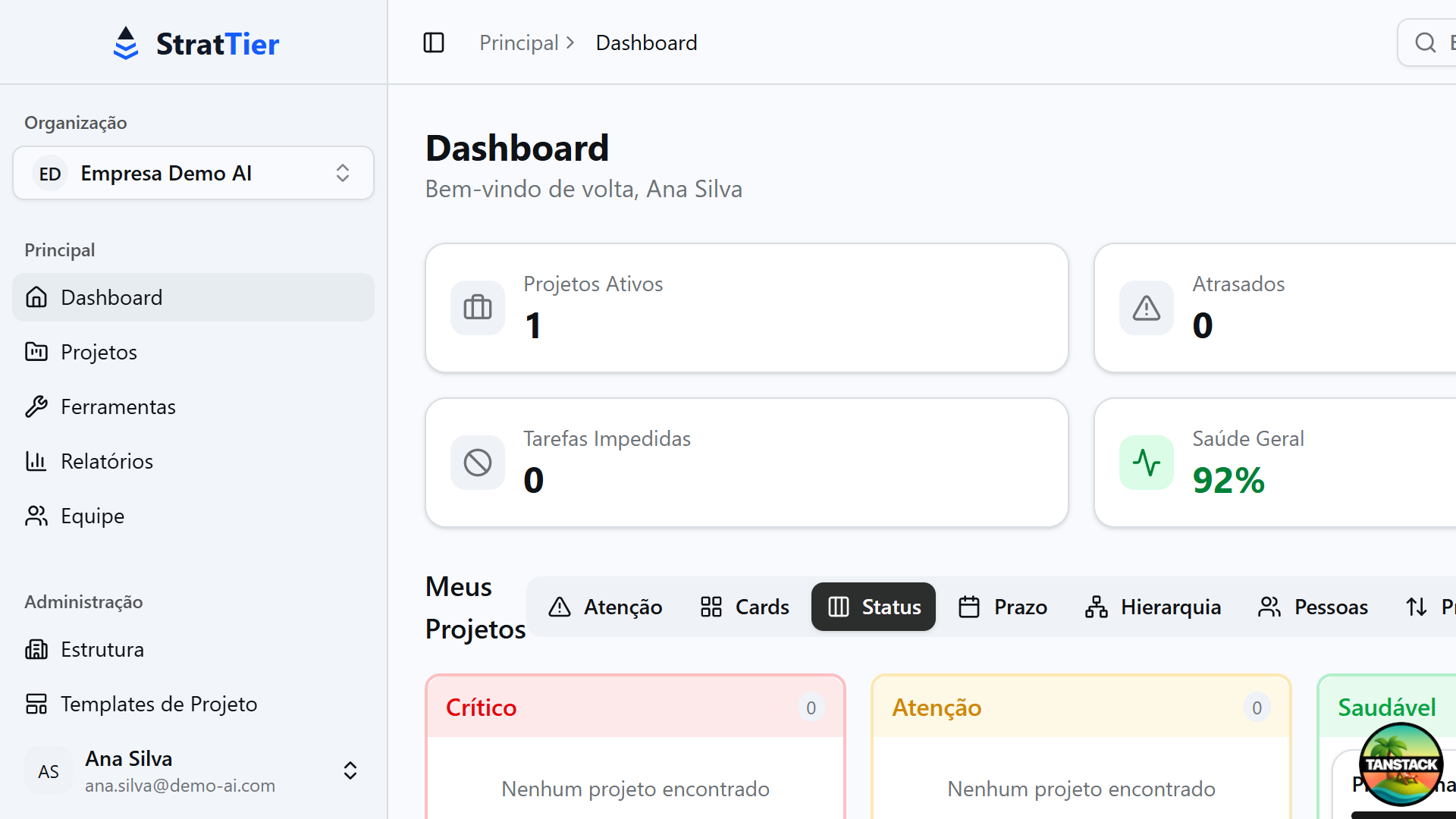Click the Ferramentas wrench icon
This screenshot has height=819, width=1456.
(x=36, y=406)
